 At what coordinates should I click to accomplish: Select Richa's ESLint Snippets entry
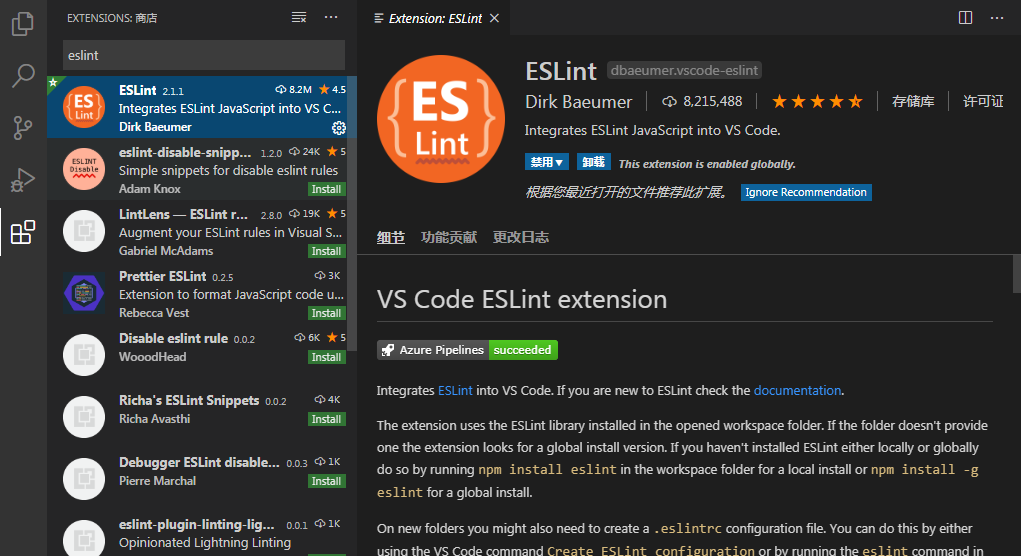[202, 417]
